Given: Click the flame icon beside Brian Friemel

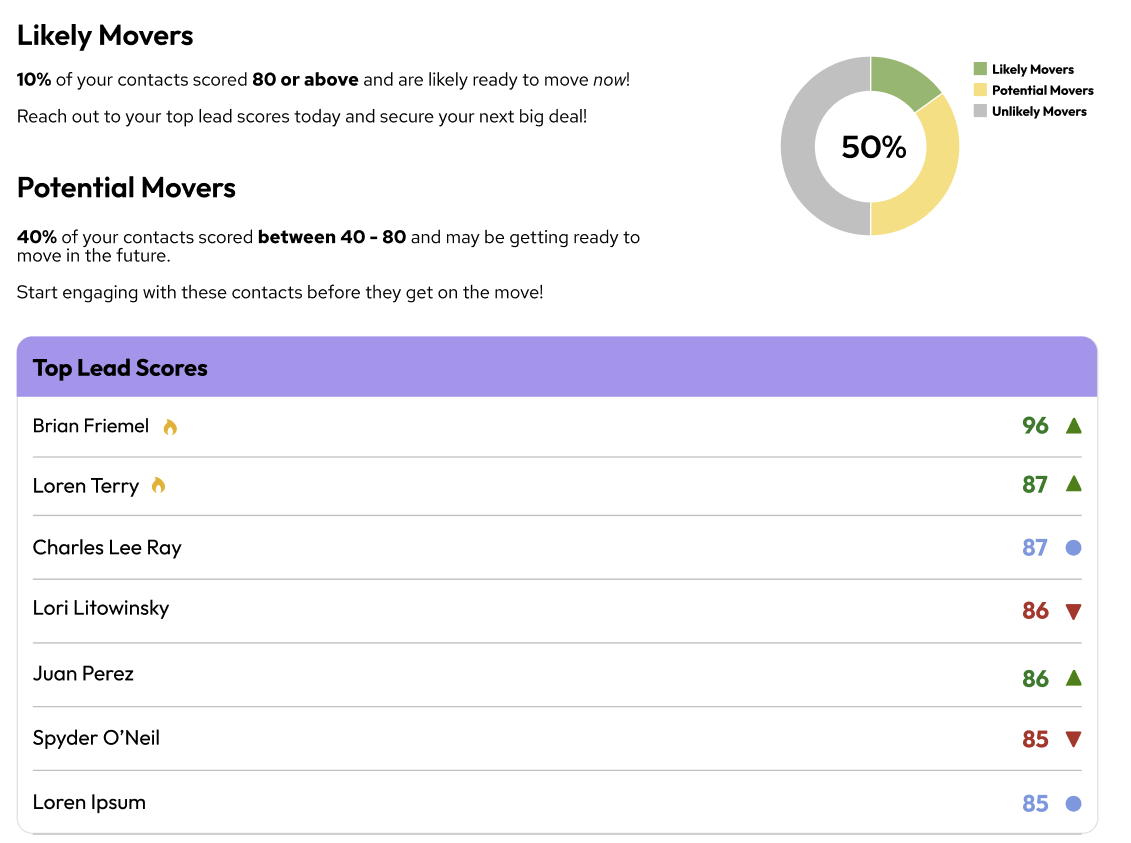Looking at the screenshot, I should click(x=170, y=427).
